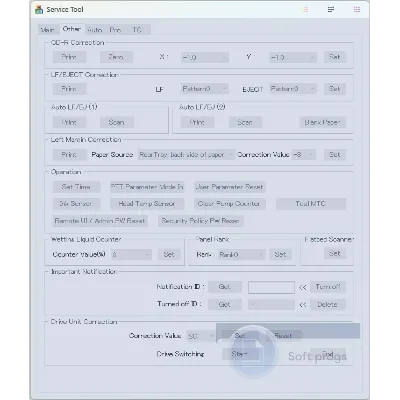Click the Blank Paper button
This screenshot has width=400, height=400.
[x=323, y=122]
